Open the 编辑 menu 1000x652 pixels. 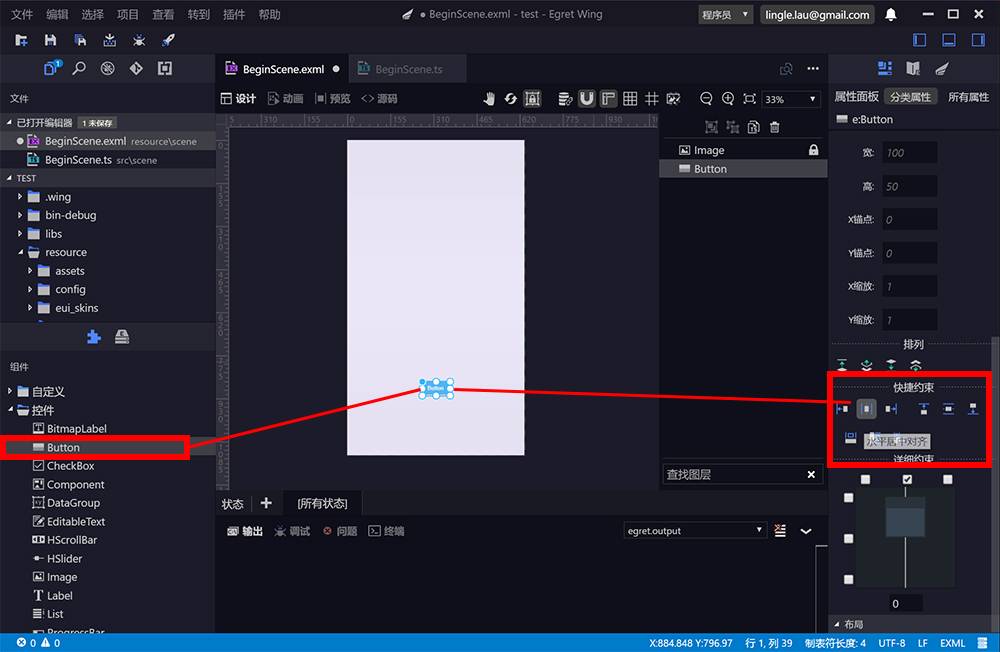coord(57,14)
